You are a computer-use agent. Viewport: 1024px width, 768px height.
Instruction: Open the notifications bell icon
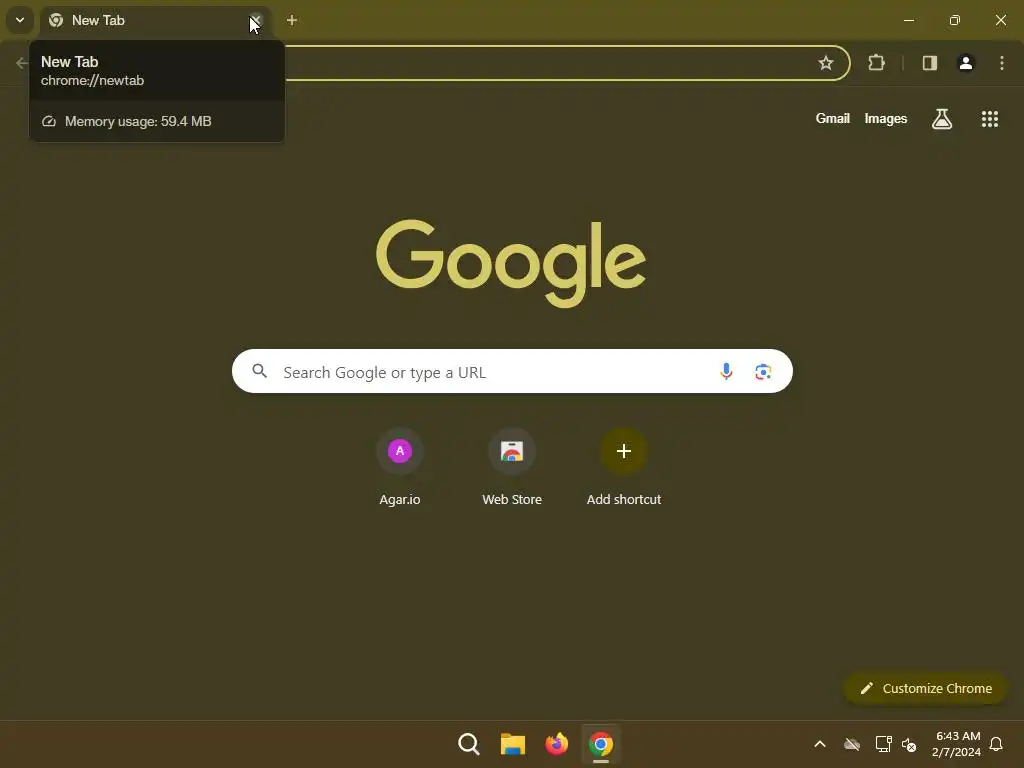point(996,744)
